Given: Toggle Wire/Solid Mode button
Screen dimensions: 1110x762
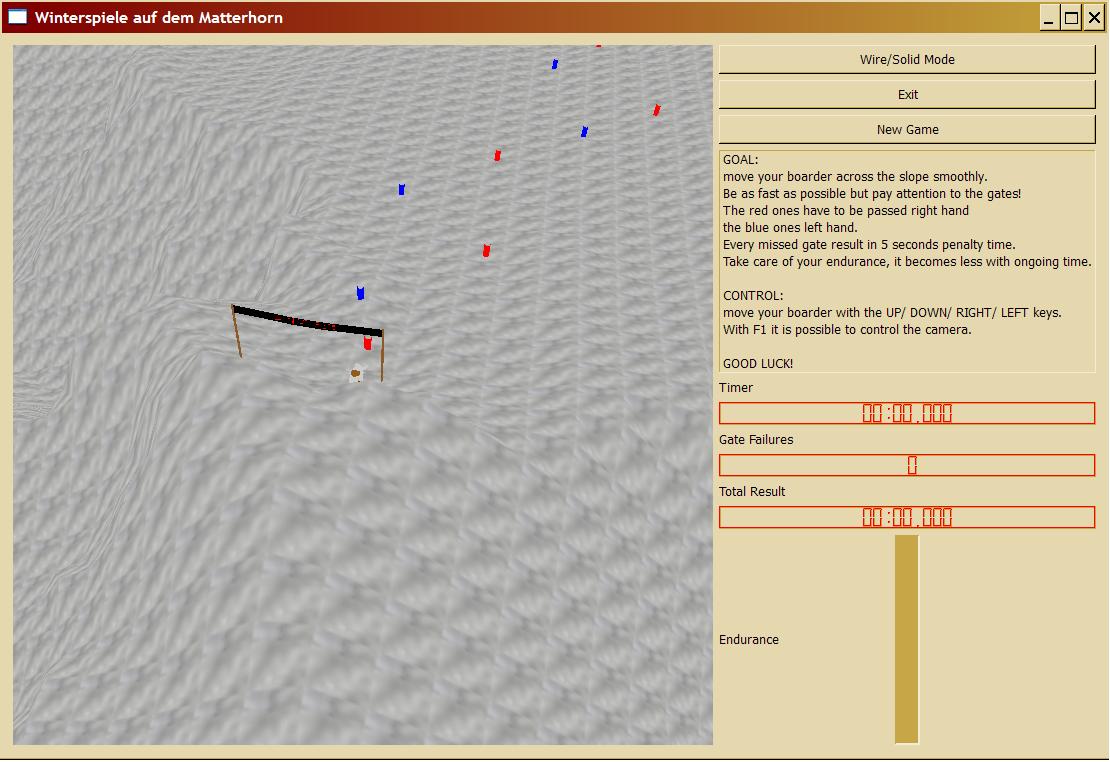Looking at the screenshot, I should (907, 59).
